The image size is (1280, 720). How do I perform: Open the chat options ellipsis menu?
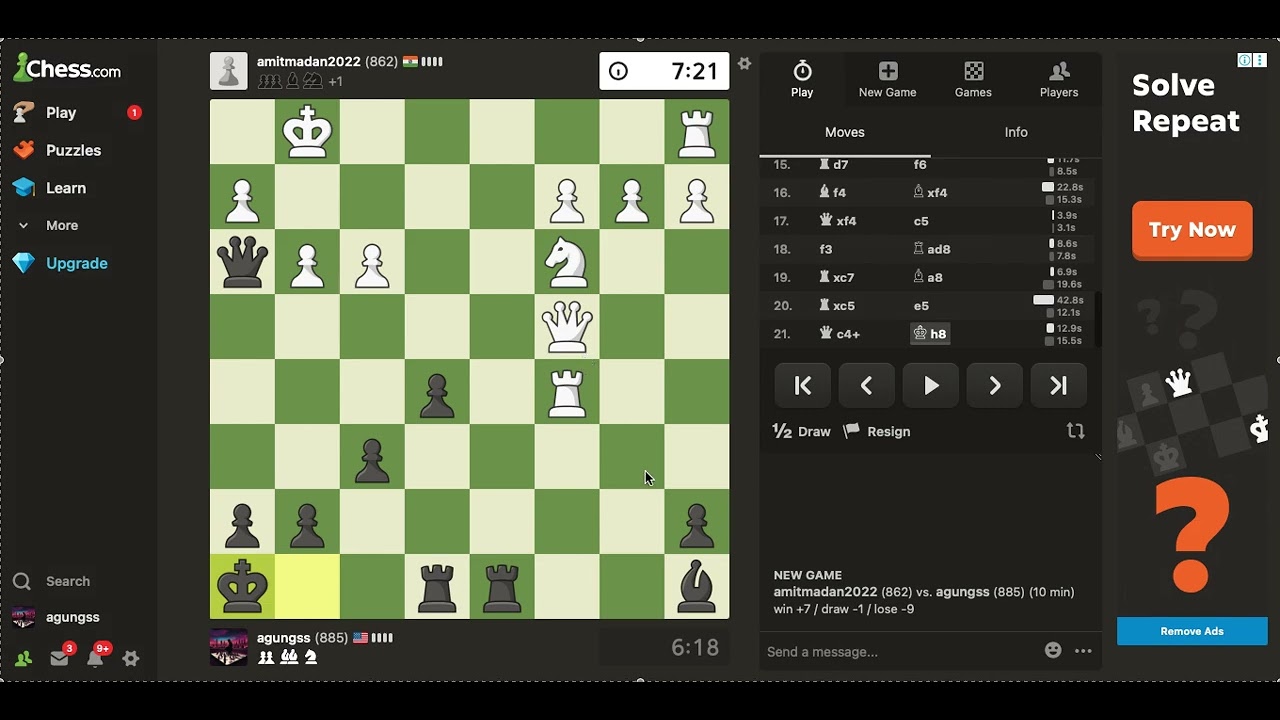(x=1083, y=651)
